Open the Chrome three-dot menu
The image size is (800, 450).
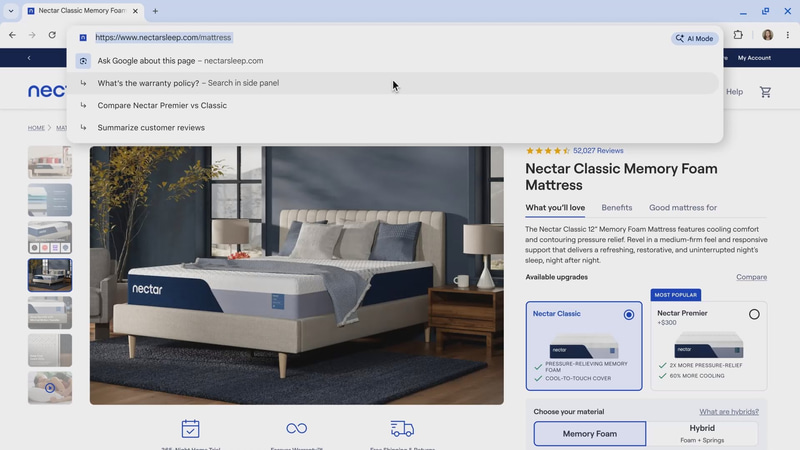(788, 35)
